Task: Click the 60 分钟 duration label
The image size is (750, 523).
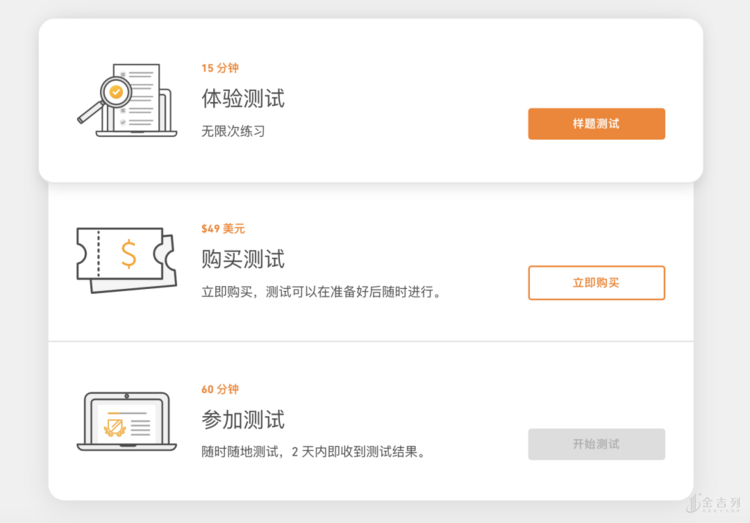Action: [220, 389]
